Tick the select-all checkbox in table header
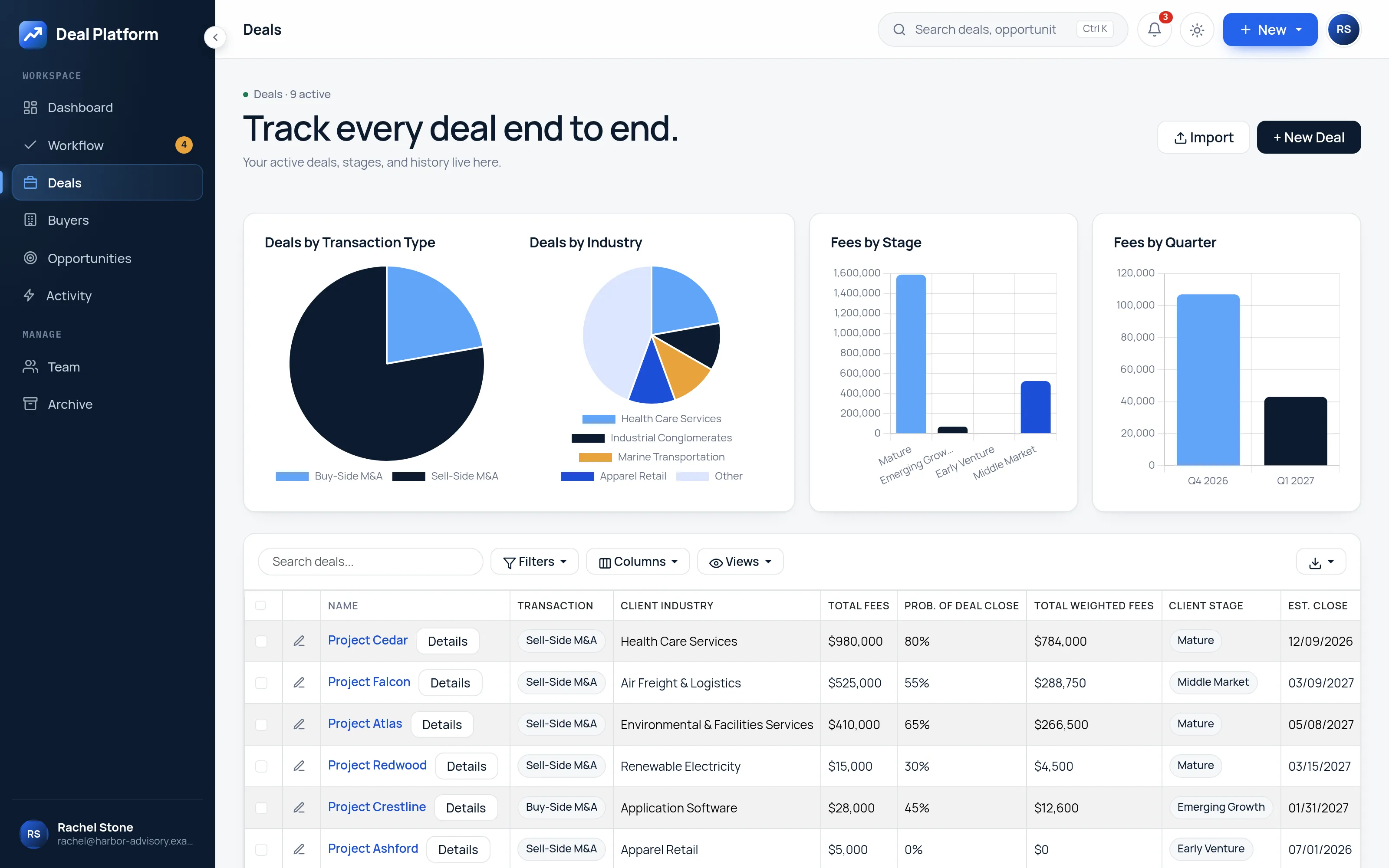 (x=260, y=606)
